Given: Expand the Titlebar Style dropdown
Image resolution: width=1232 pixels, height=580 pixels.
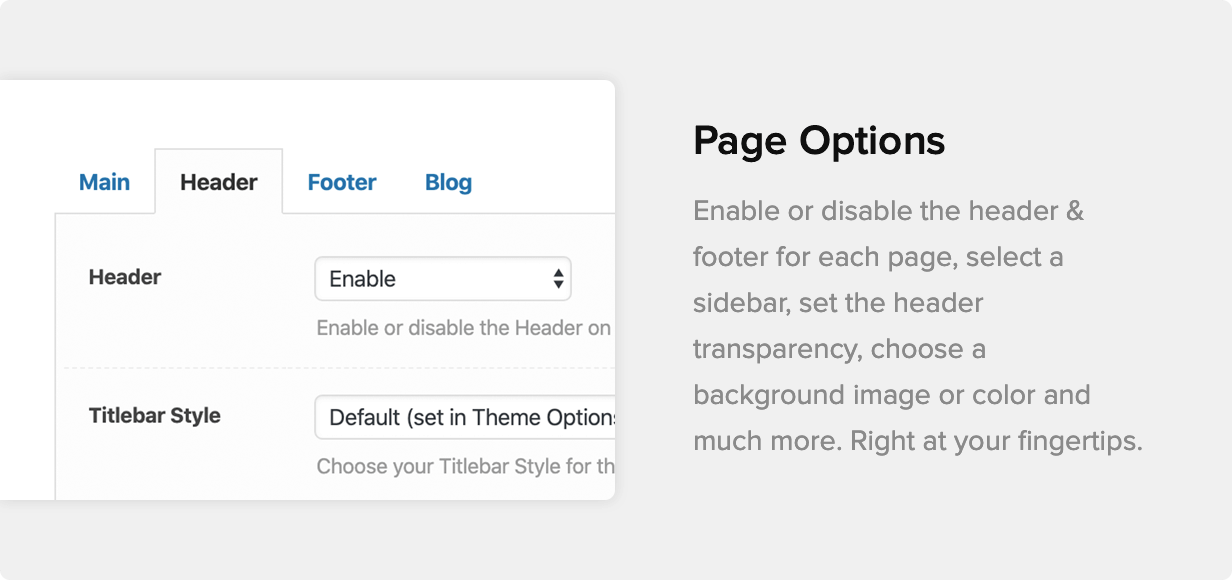Looking at the screenshot, I should pos(466,417).
